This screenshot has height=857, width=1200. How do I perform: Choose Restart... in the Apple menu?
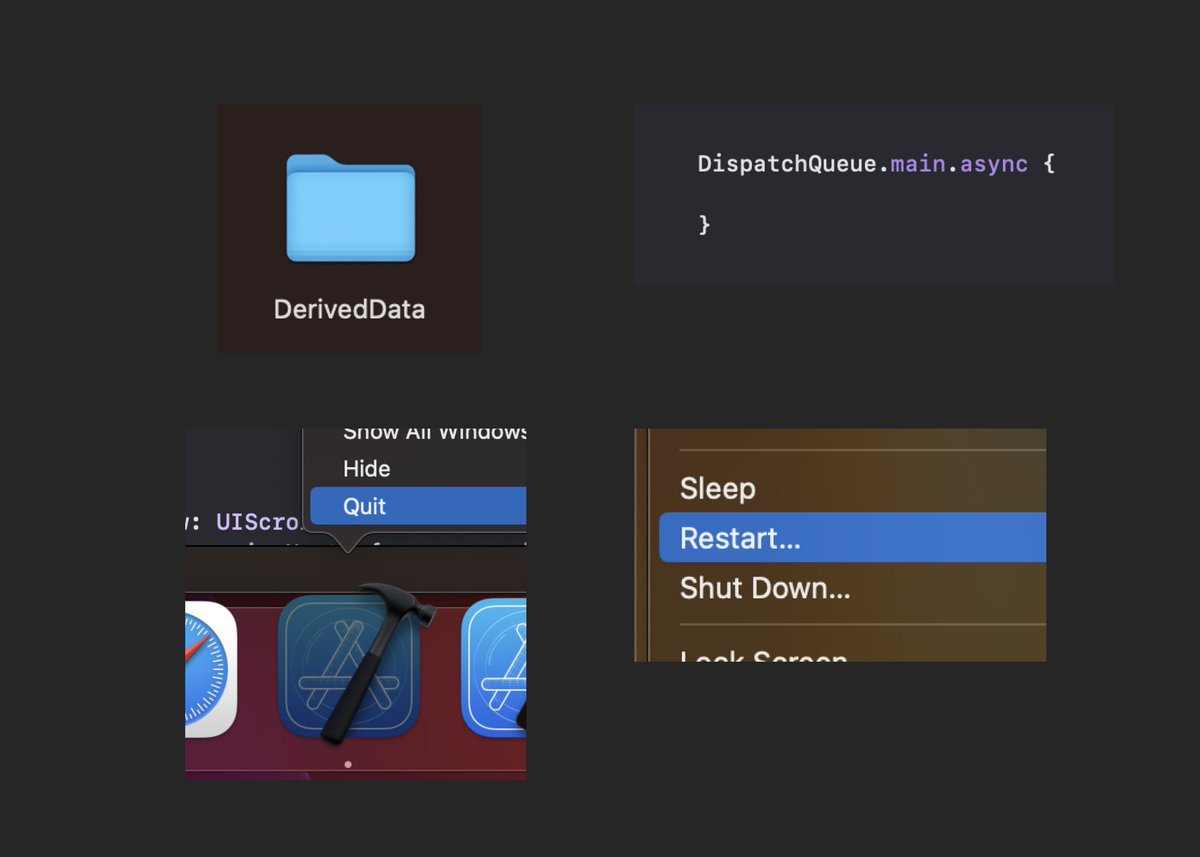pyautogui.click(x=852, y=538)
